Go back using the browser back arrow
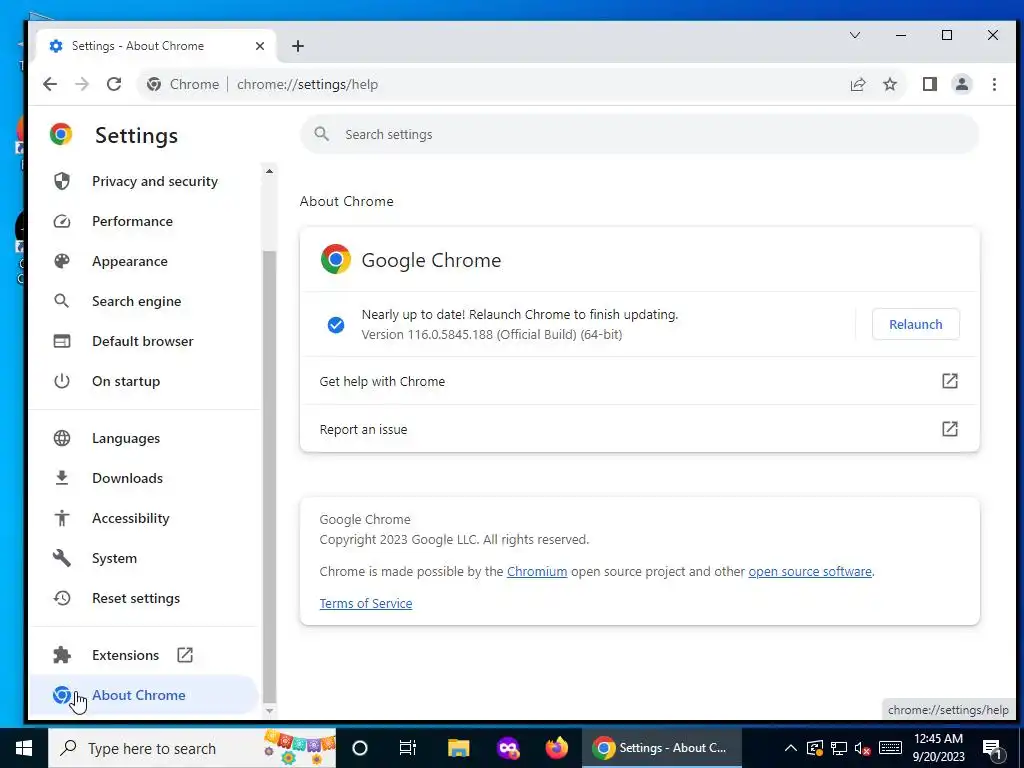 [x=50, y=84]
